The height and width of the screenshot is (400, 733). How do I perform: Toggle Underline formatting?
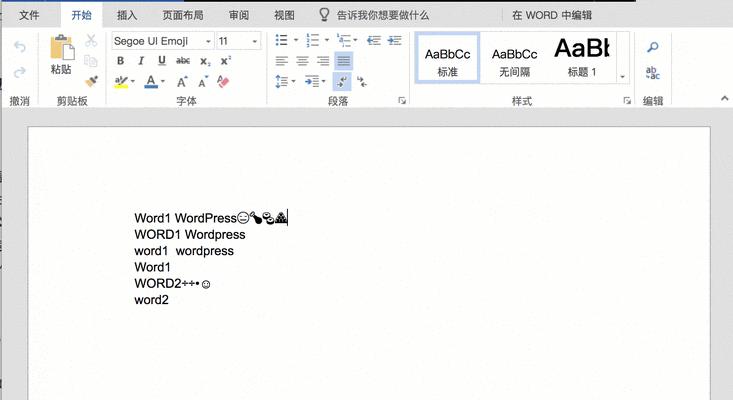[161, 61]
